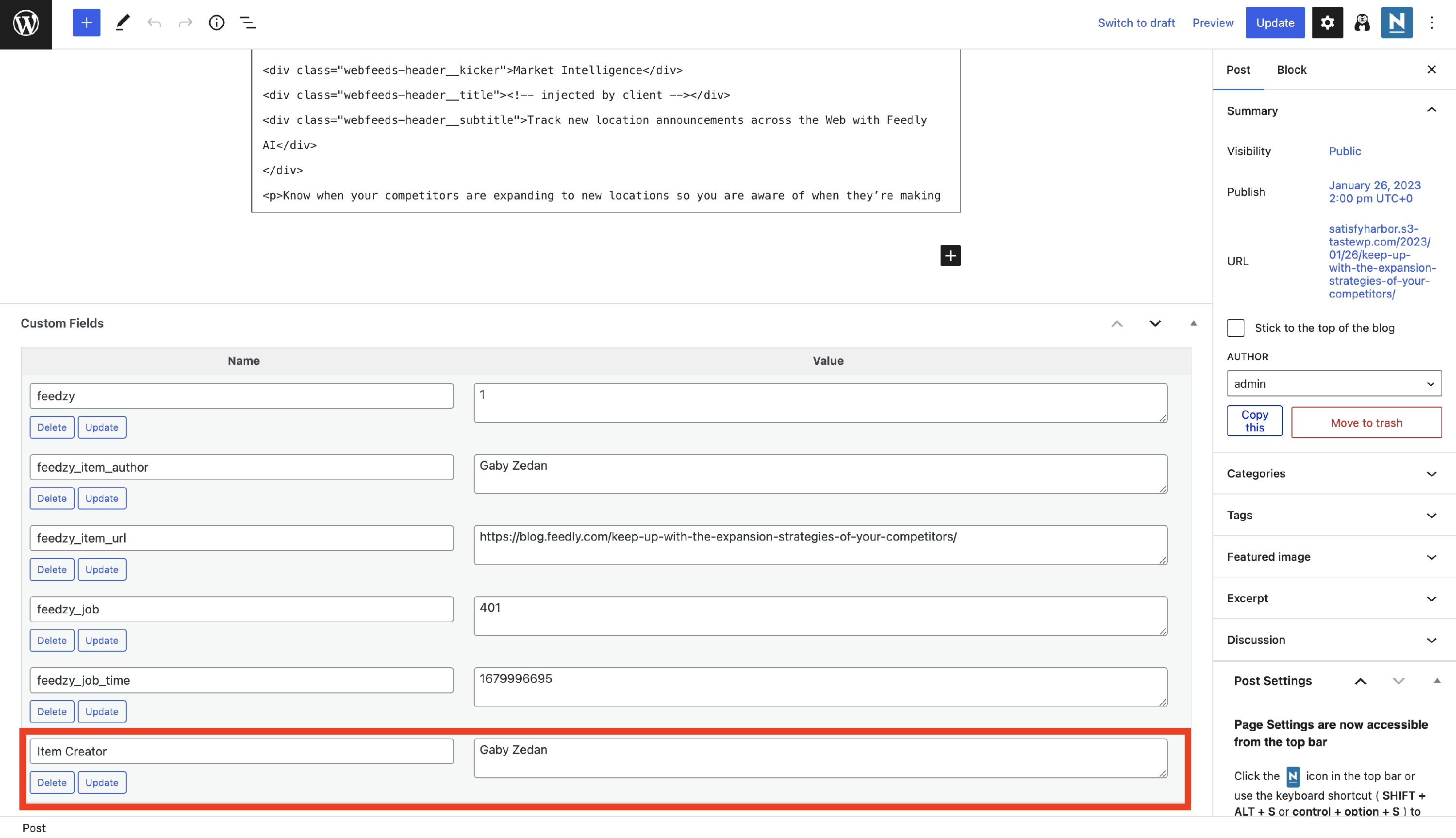The width and height of the screenshot is (1456, 838).
Task: Expand the Featured image panel
Action: pyautogui.click(x=1333, y=557)
